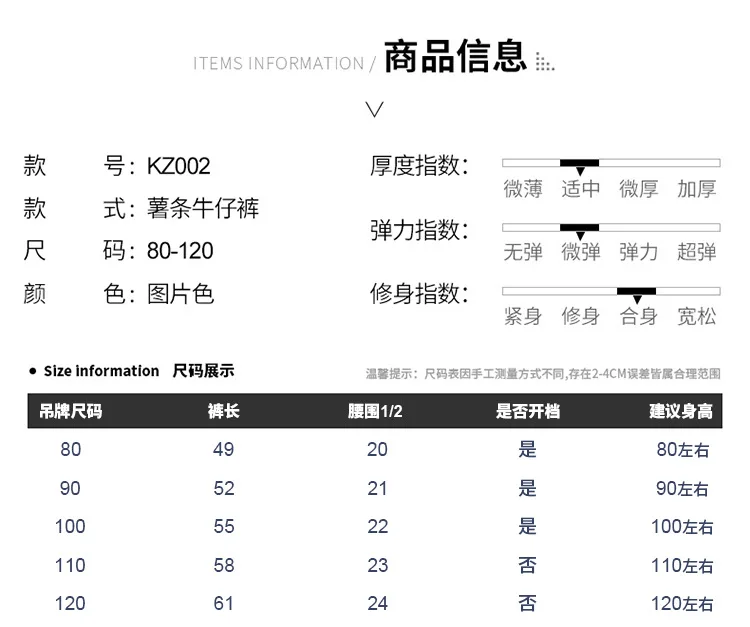Click the 120左右 height cell
This screenshot has height=627, width=750.
[683, 604]
